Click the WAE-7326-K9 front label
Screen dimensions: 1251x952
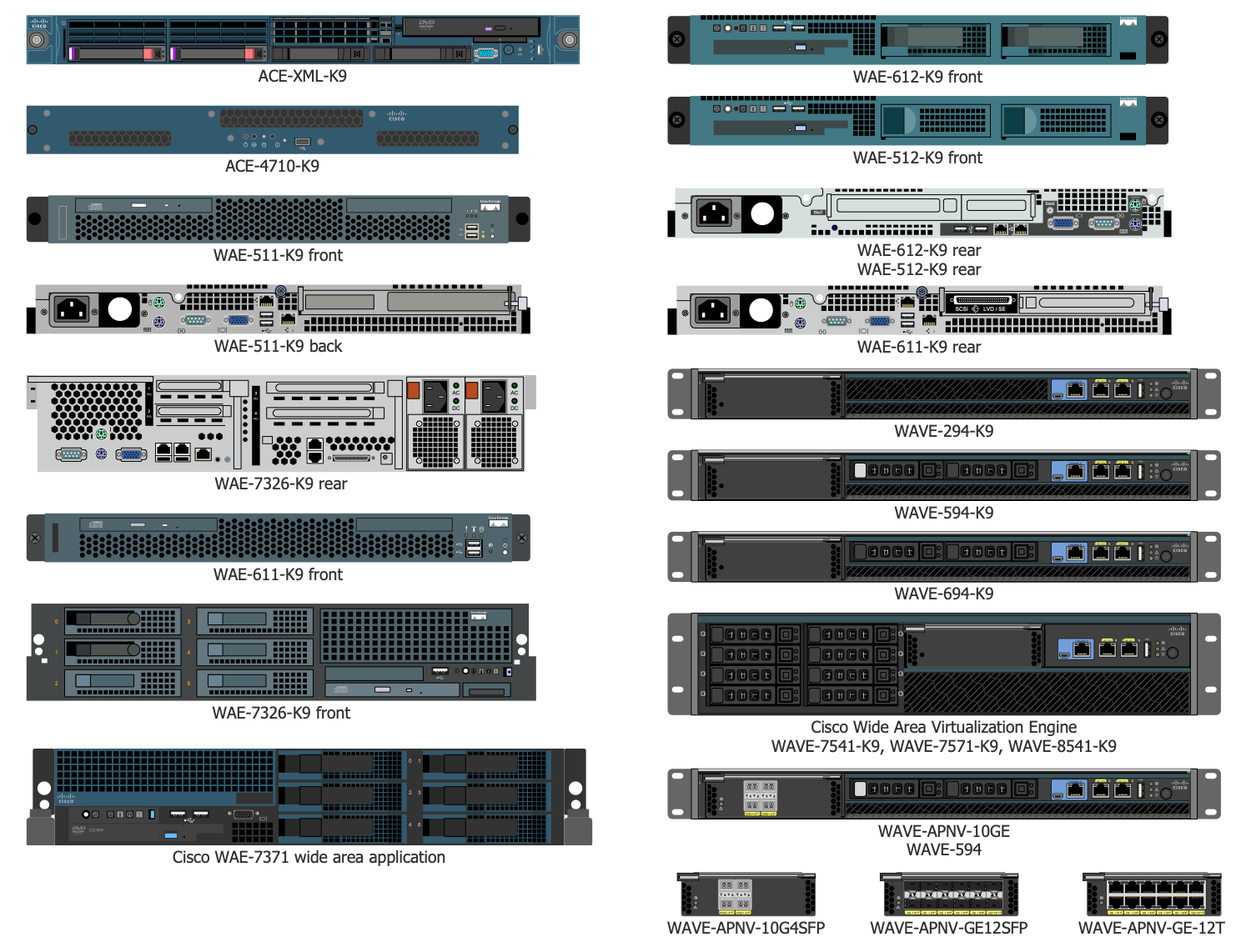pos(281,713)
